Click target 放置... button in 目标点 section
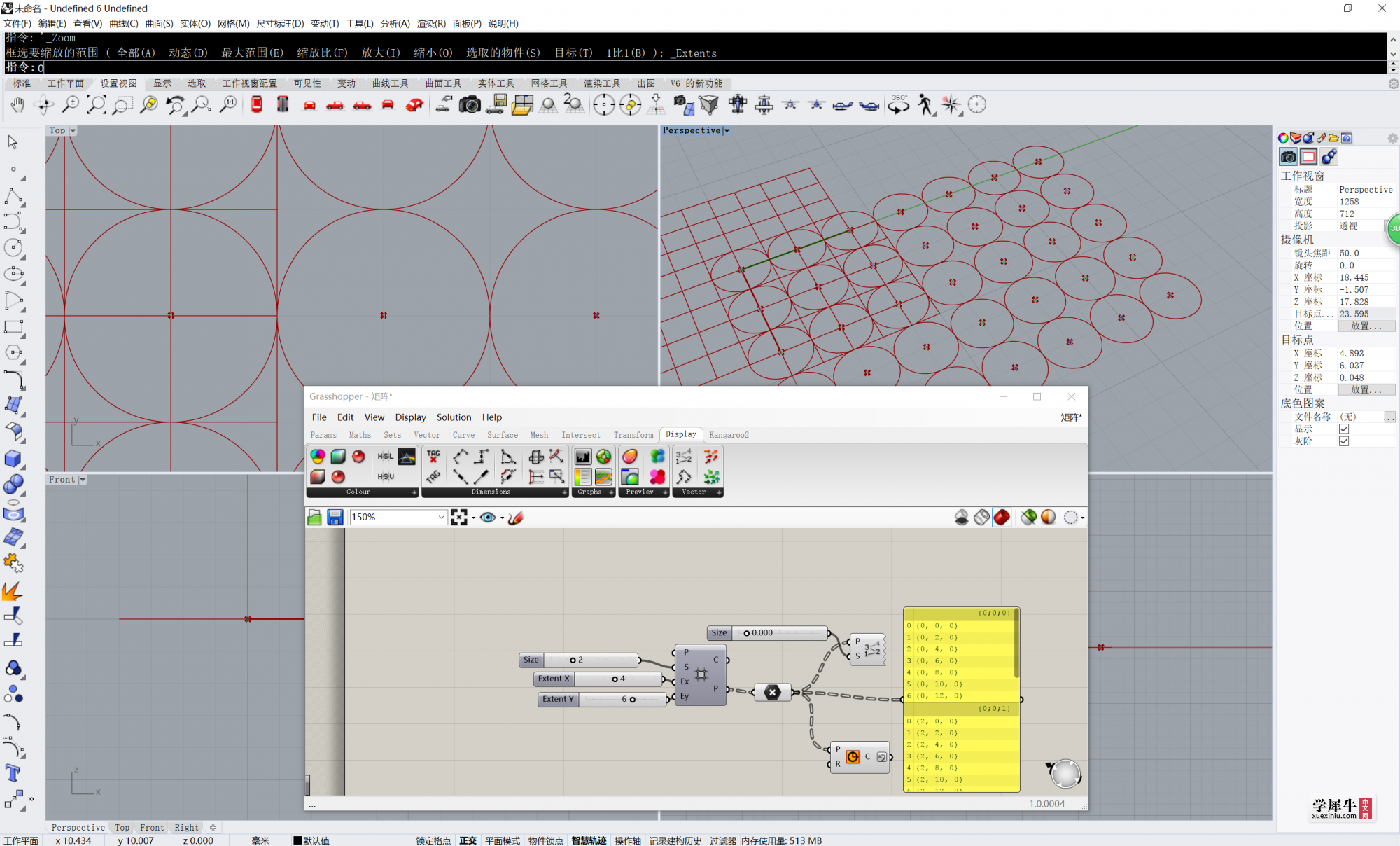1400x846 pixels. pyautogui.click(x=1366, y=390)
